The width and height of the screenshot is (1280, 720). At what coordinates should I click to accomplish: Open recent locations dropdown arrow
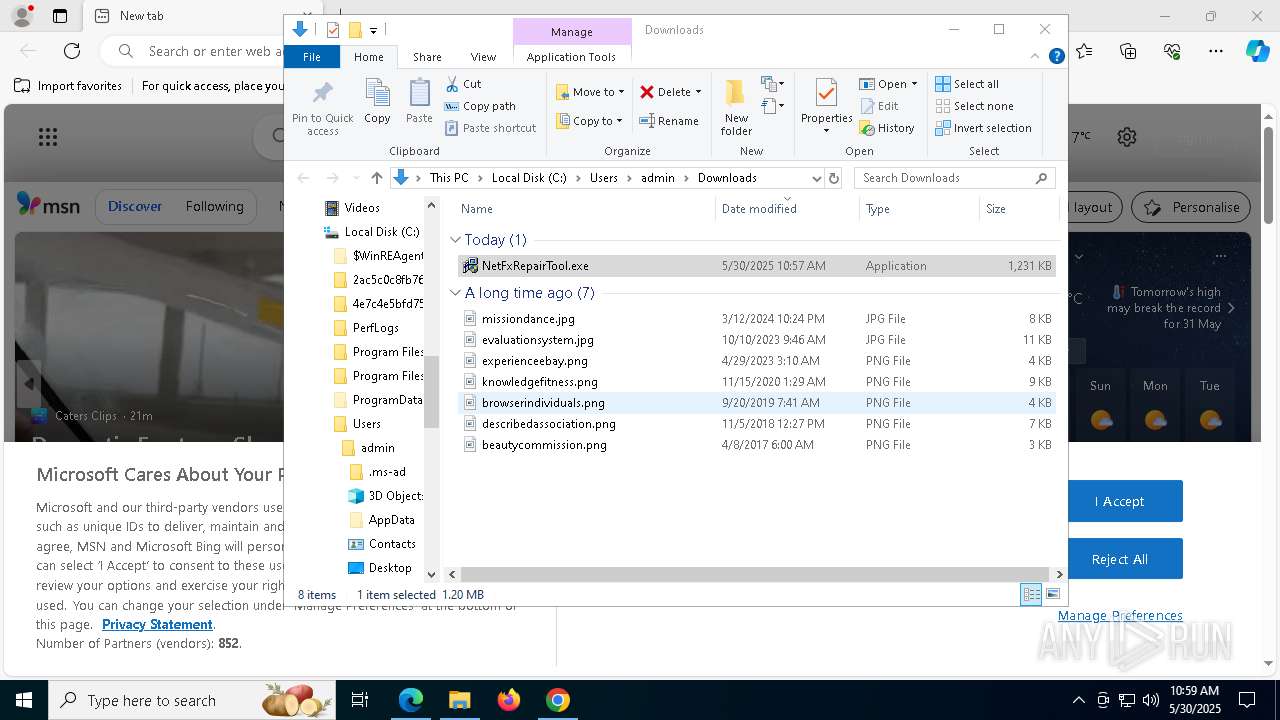[x=354, y=178]
